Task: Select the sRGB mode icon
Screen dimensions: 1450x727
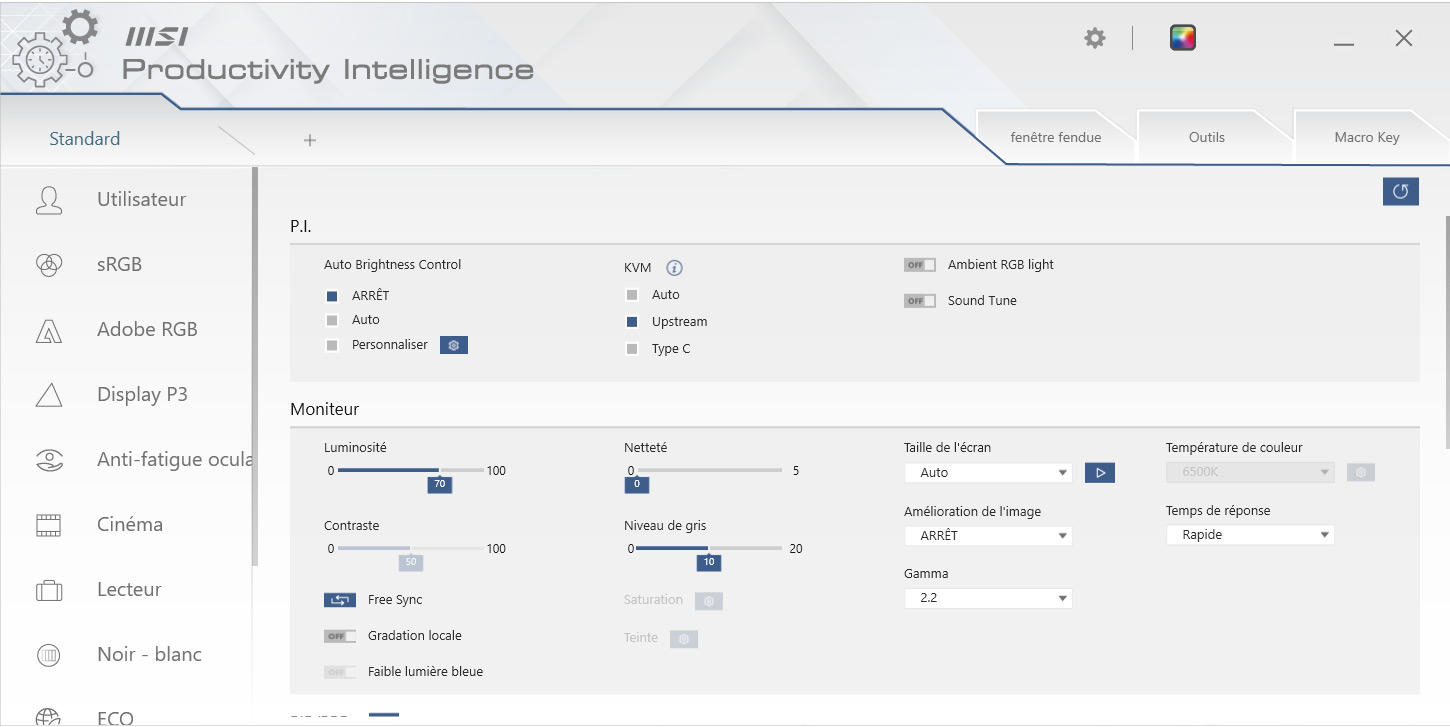Action: [x=49, y=265]
